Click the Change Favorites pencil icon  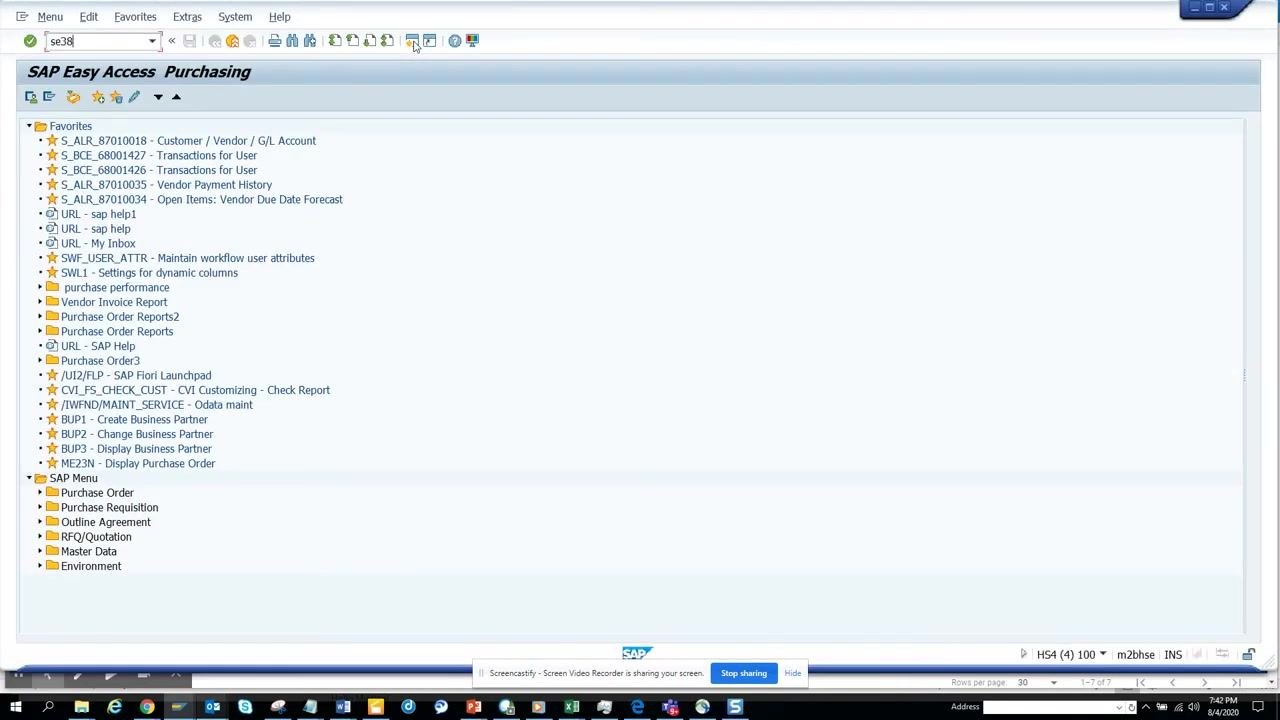point(134,97)
